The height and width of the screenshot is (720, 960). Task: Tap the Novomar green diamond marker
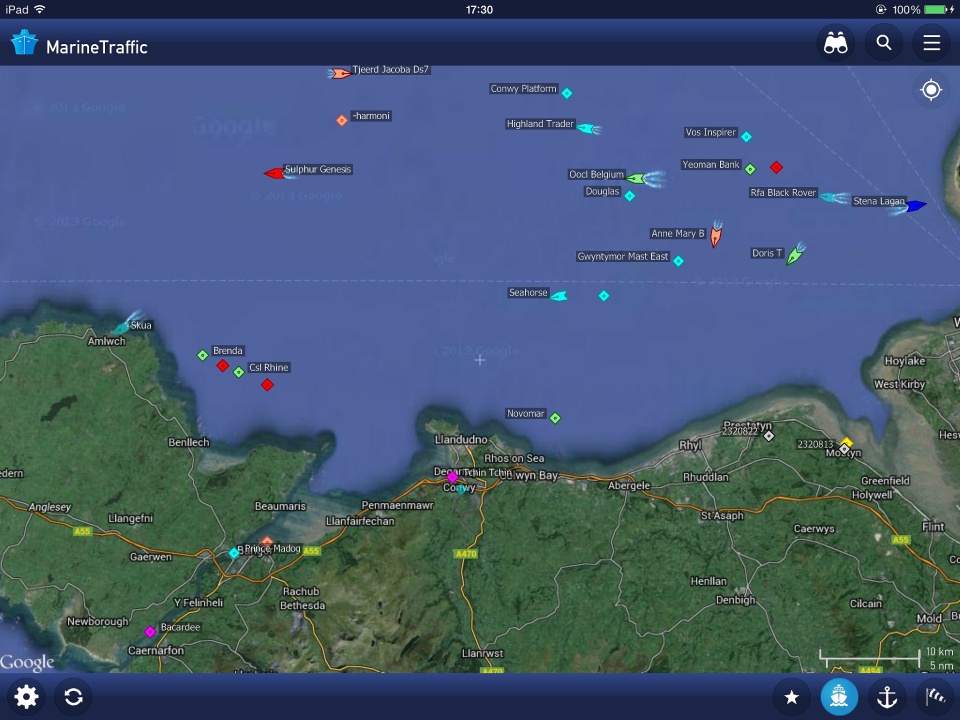coord(555,418)
